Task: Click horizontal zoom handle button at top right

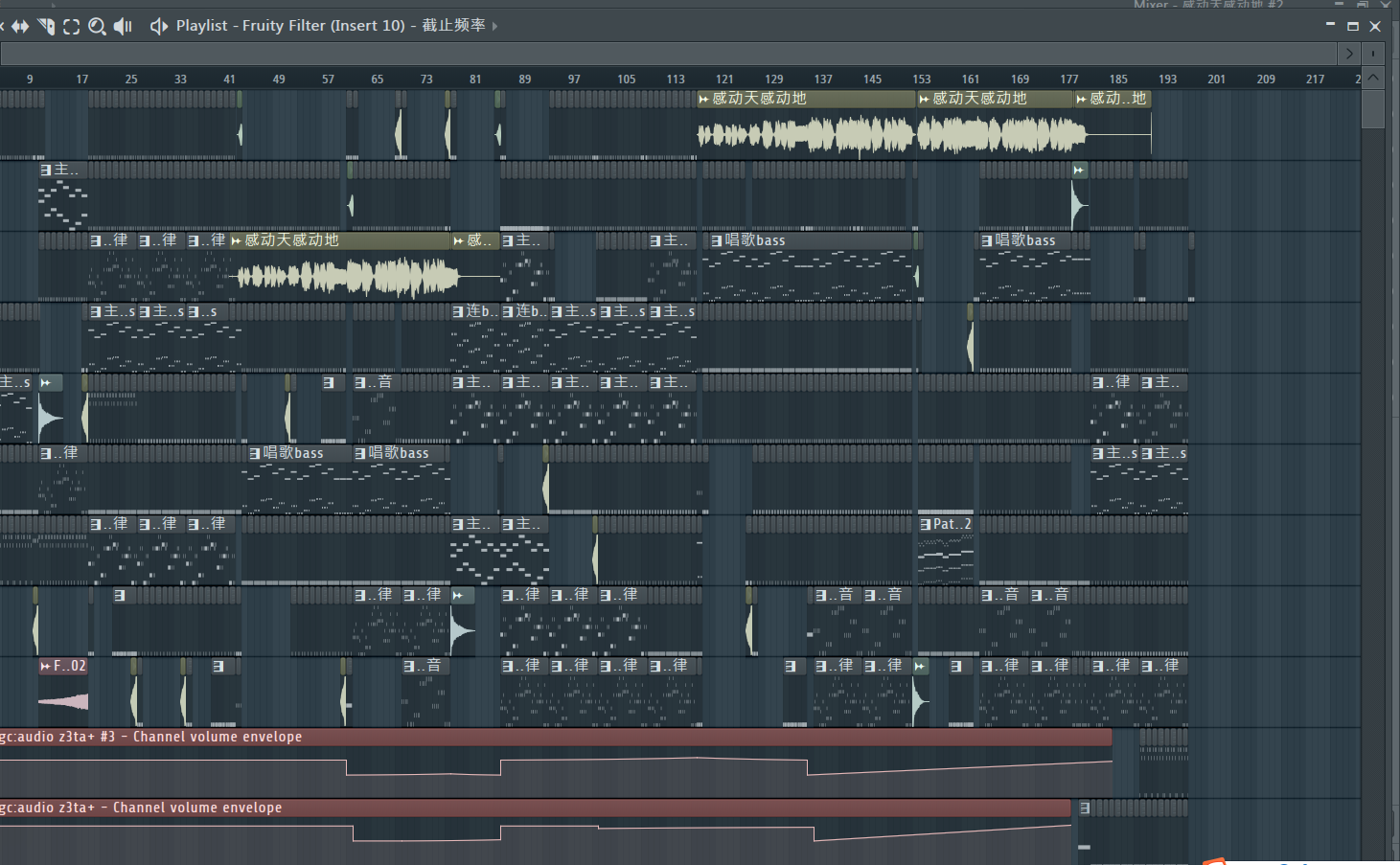Action: click(x=1374, y=54)
